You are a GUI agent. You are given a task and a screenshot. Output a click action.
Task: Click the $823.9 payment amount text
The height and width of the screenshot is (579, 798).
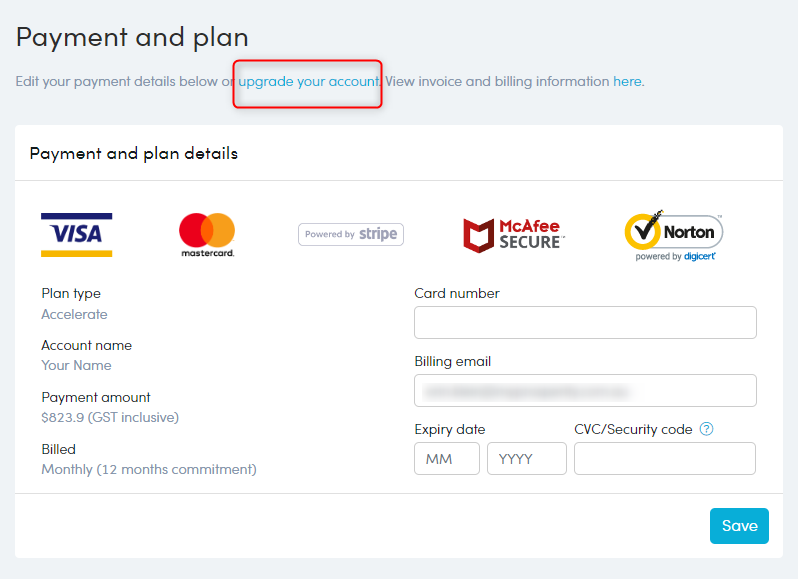(x=110, y=418)
